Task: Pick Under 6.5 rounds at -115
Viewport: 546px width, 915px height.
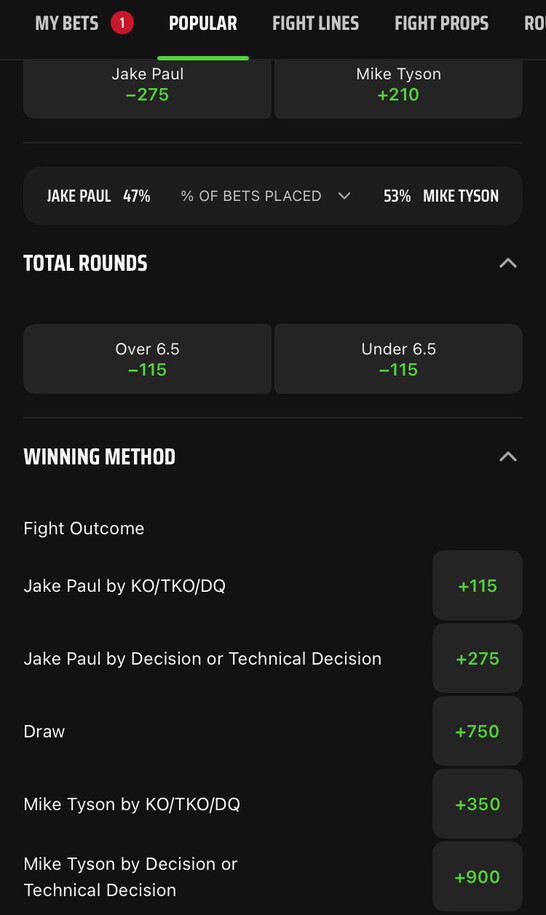Action: click(398, 359)
